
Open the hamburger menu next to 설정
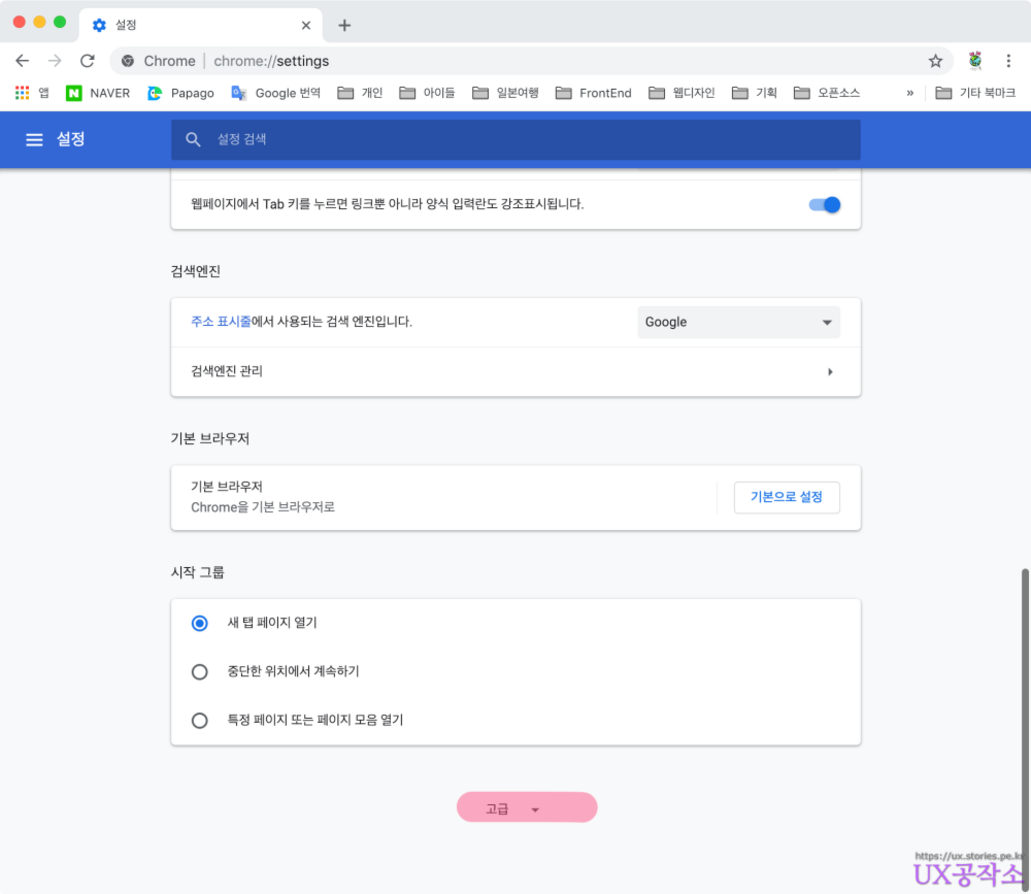click(x=34, y=140)
